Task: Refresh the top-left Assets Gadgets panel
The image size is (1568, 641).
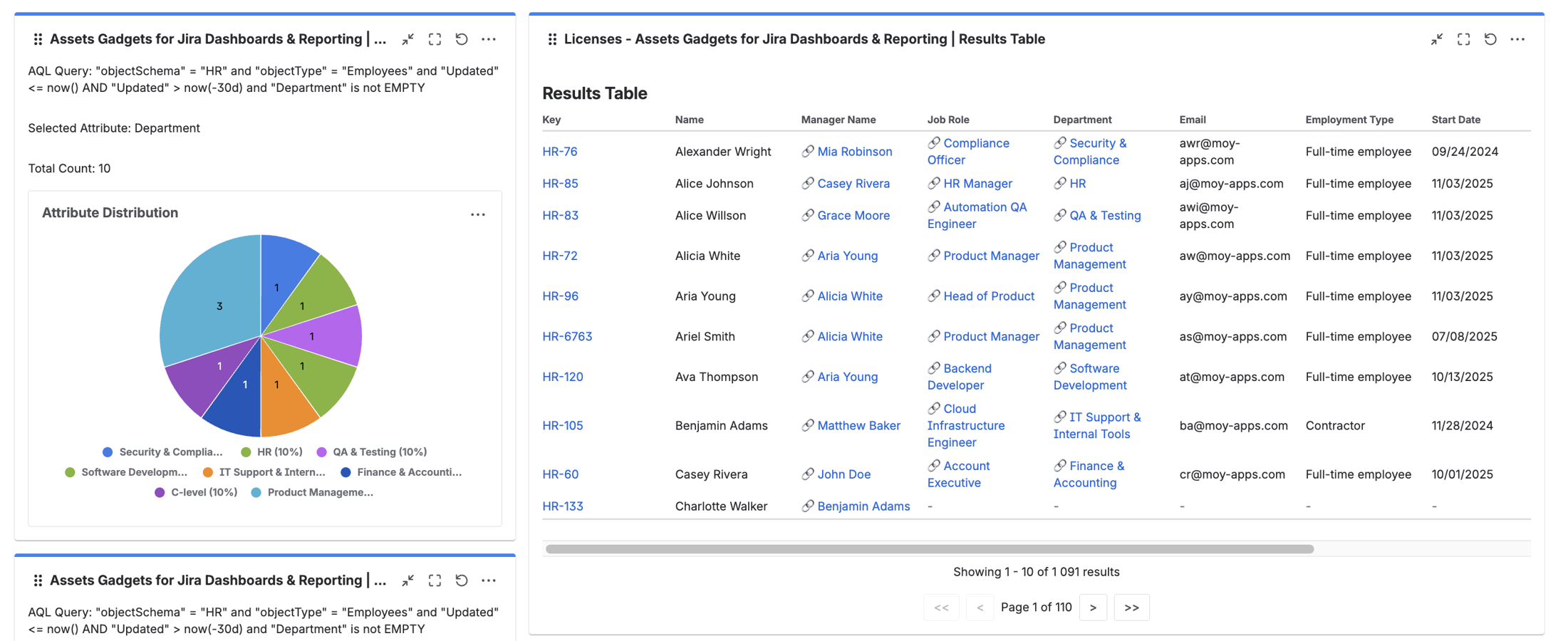Action: click(462, 39)
